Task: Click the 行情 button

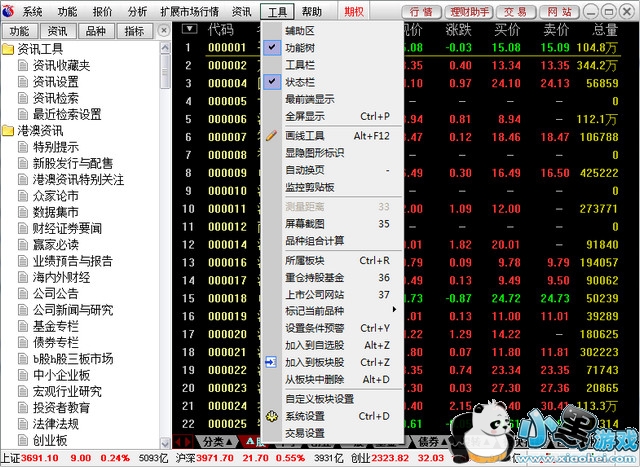Action: coord(421,12)
